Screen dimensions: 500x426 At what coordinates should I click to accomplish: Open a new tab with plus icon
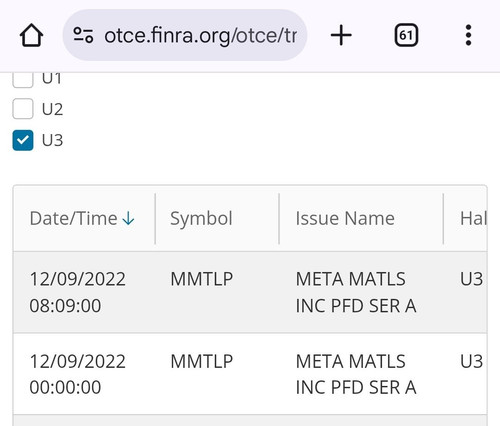pos(341,35)
